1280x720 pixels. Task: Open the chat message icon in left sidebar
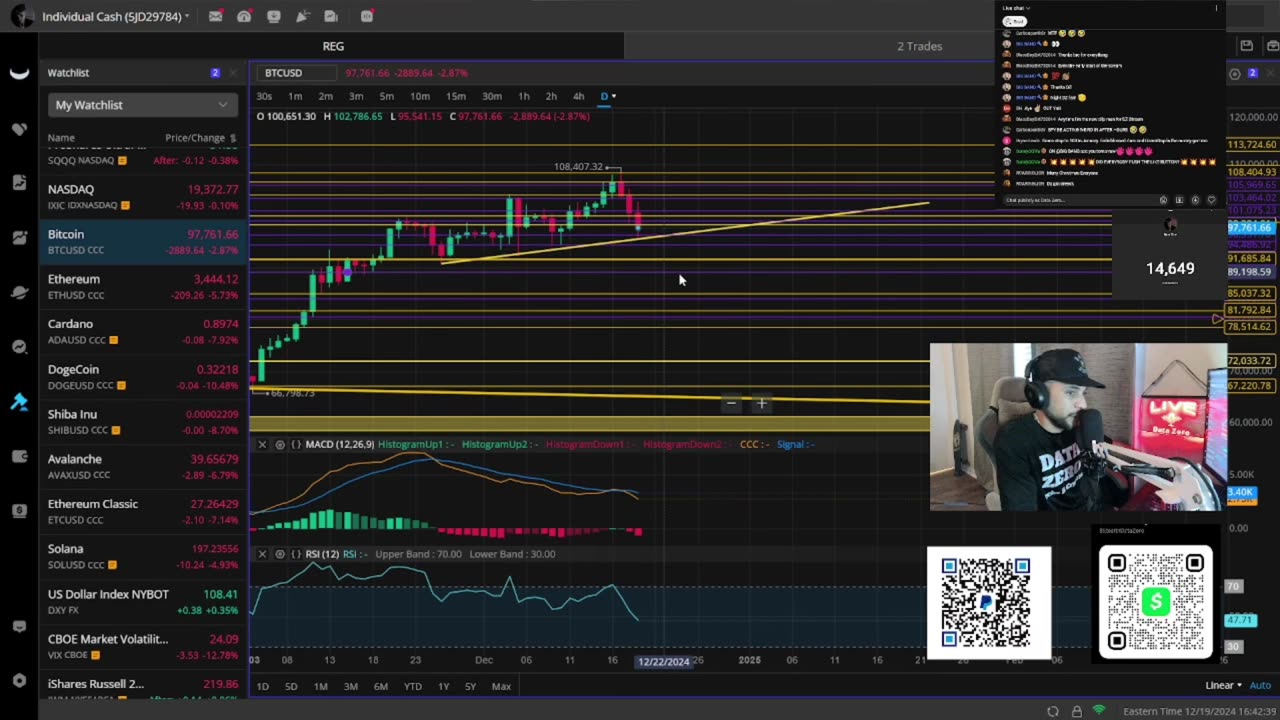coord(19,626)
